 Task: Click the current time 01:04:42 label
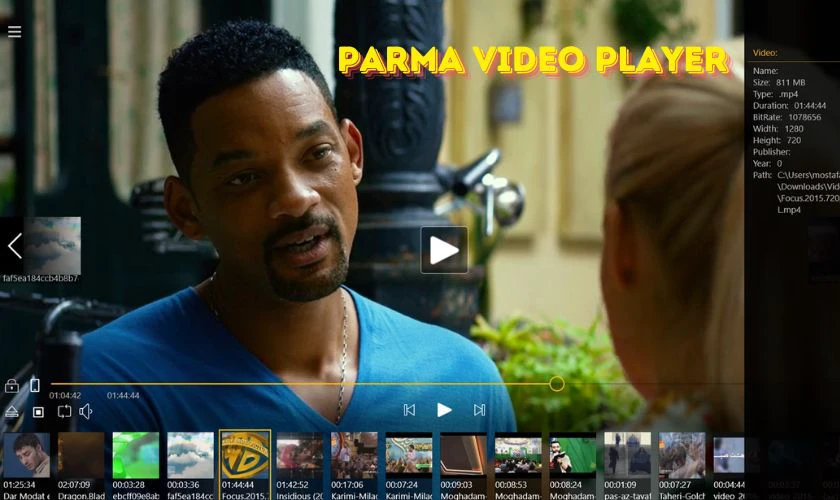pos(65,395)
